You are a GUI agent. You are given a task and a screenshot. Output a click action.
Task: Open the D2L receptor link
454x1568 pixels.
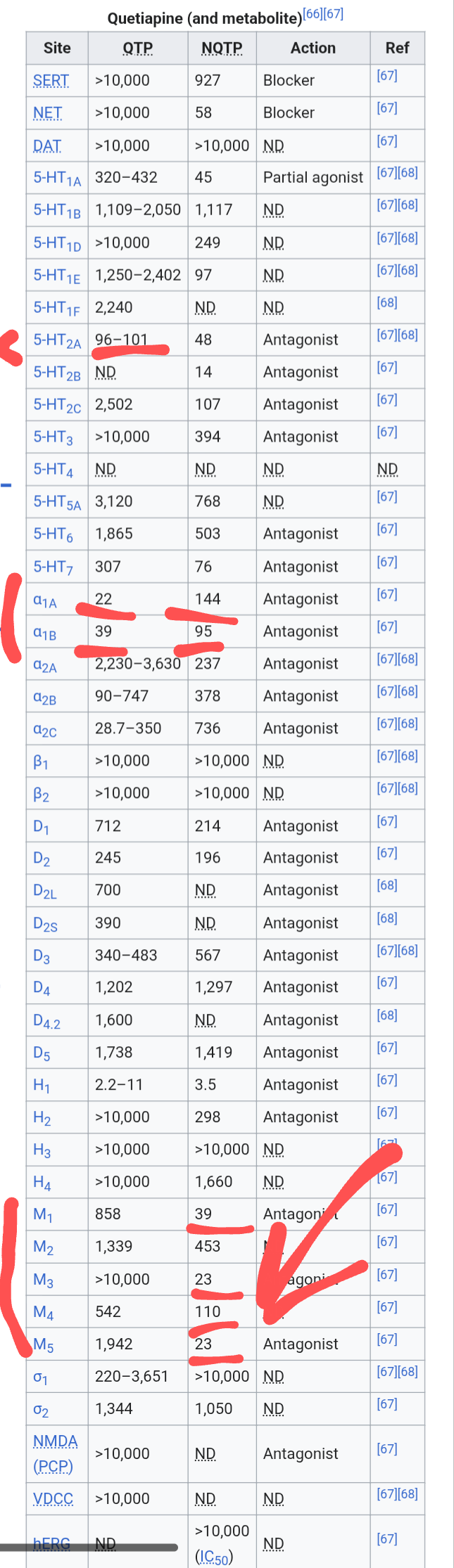click(45, 891)
